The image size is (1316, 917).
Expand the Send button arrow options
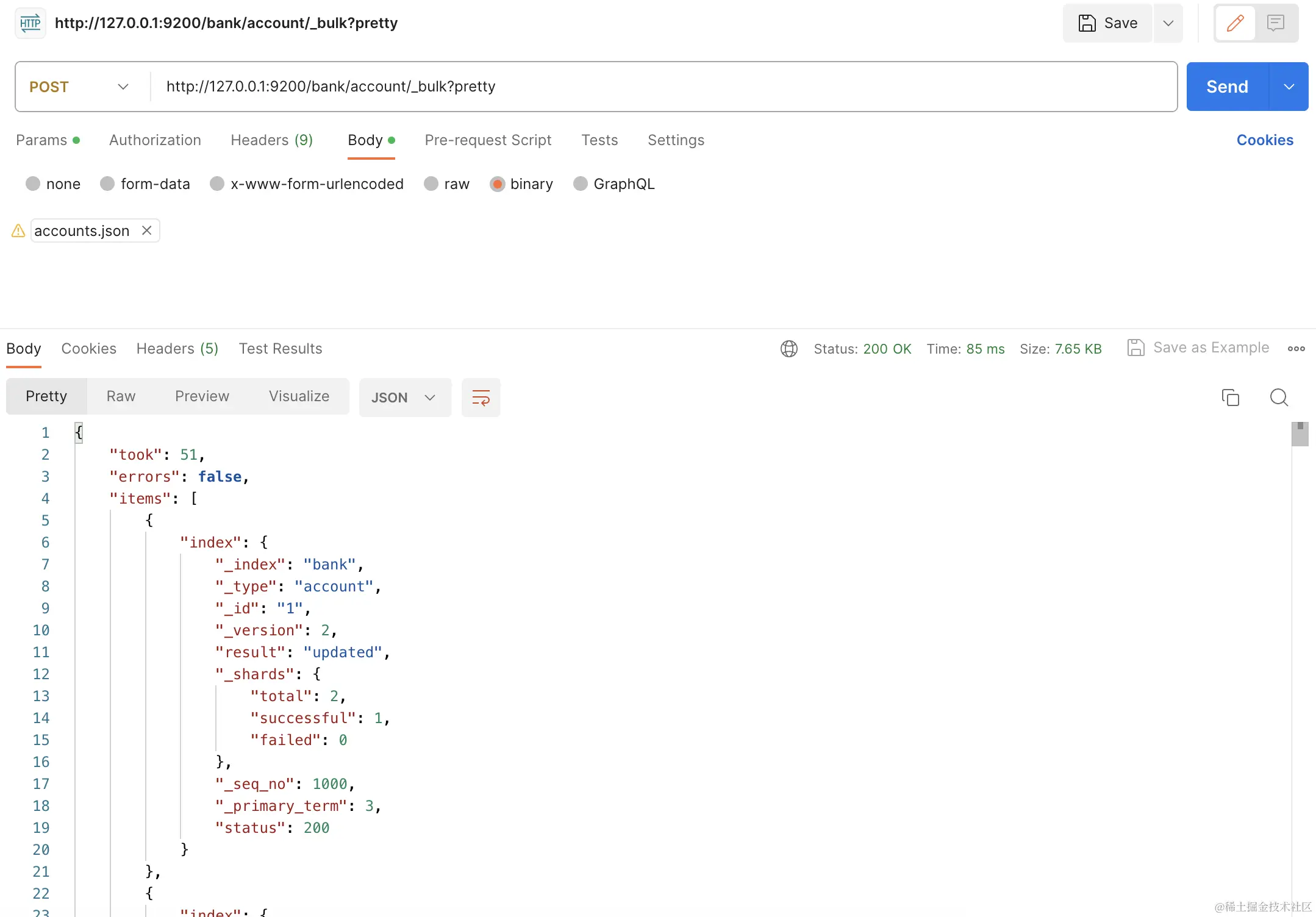(1289, 87)
